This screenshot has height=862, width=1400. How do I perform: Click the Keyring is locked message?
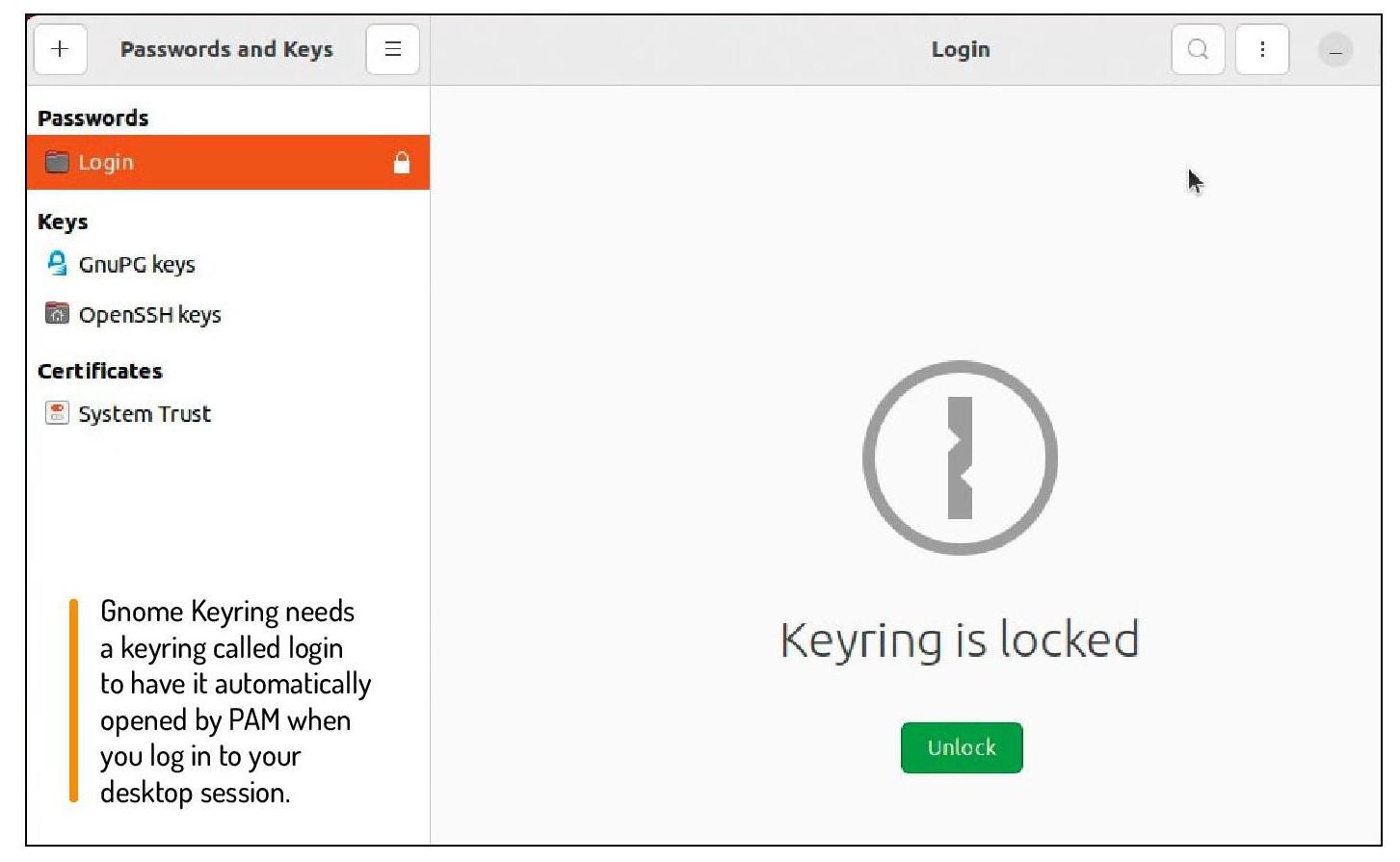tap(960, 640)
